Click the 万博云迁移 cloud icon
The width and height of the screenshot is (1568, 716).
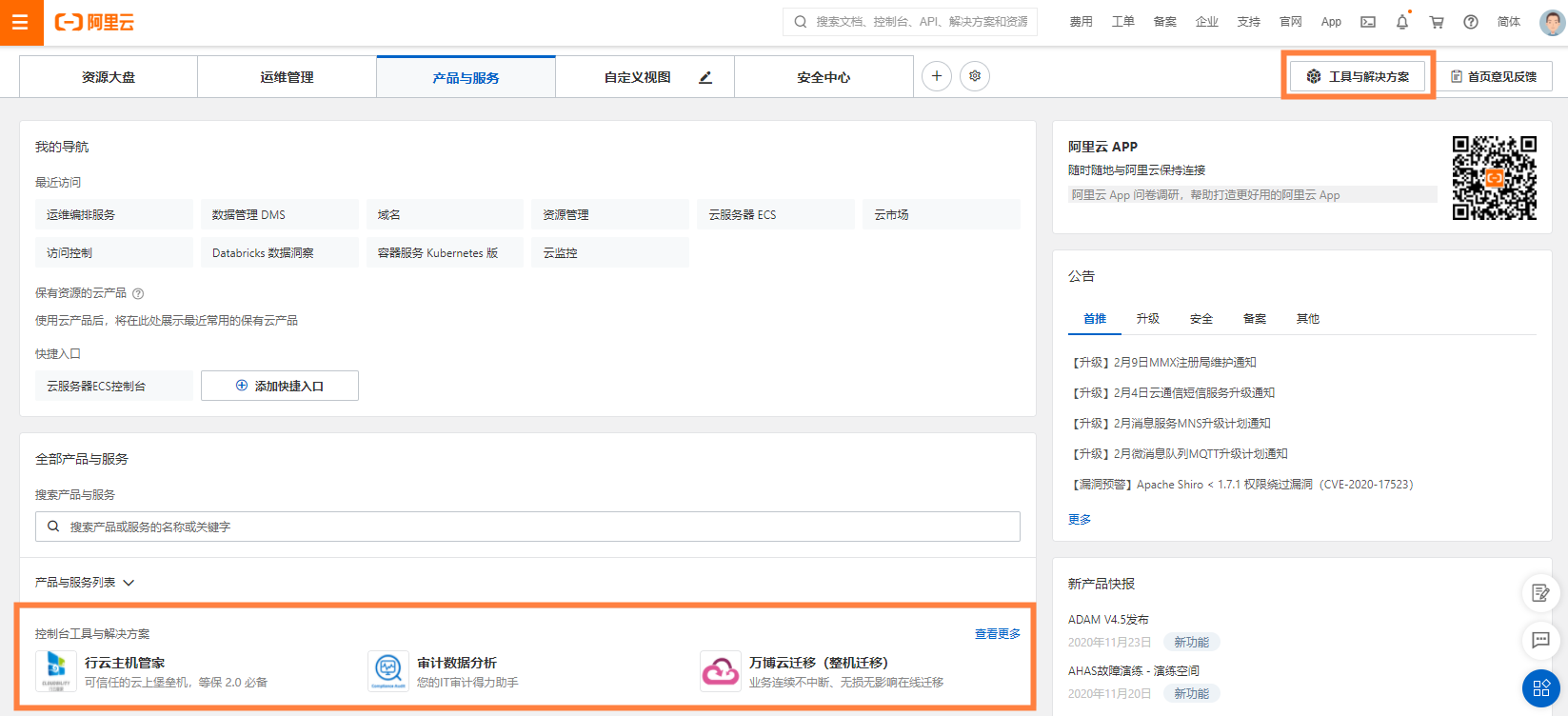pos(721,671)
